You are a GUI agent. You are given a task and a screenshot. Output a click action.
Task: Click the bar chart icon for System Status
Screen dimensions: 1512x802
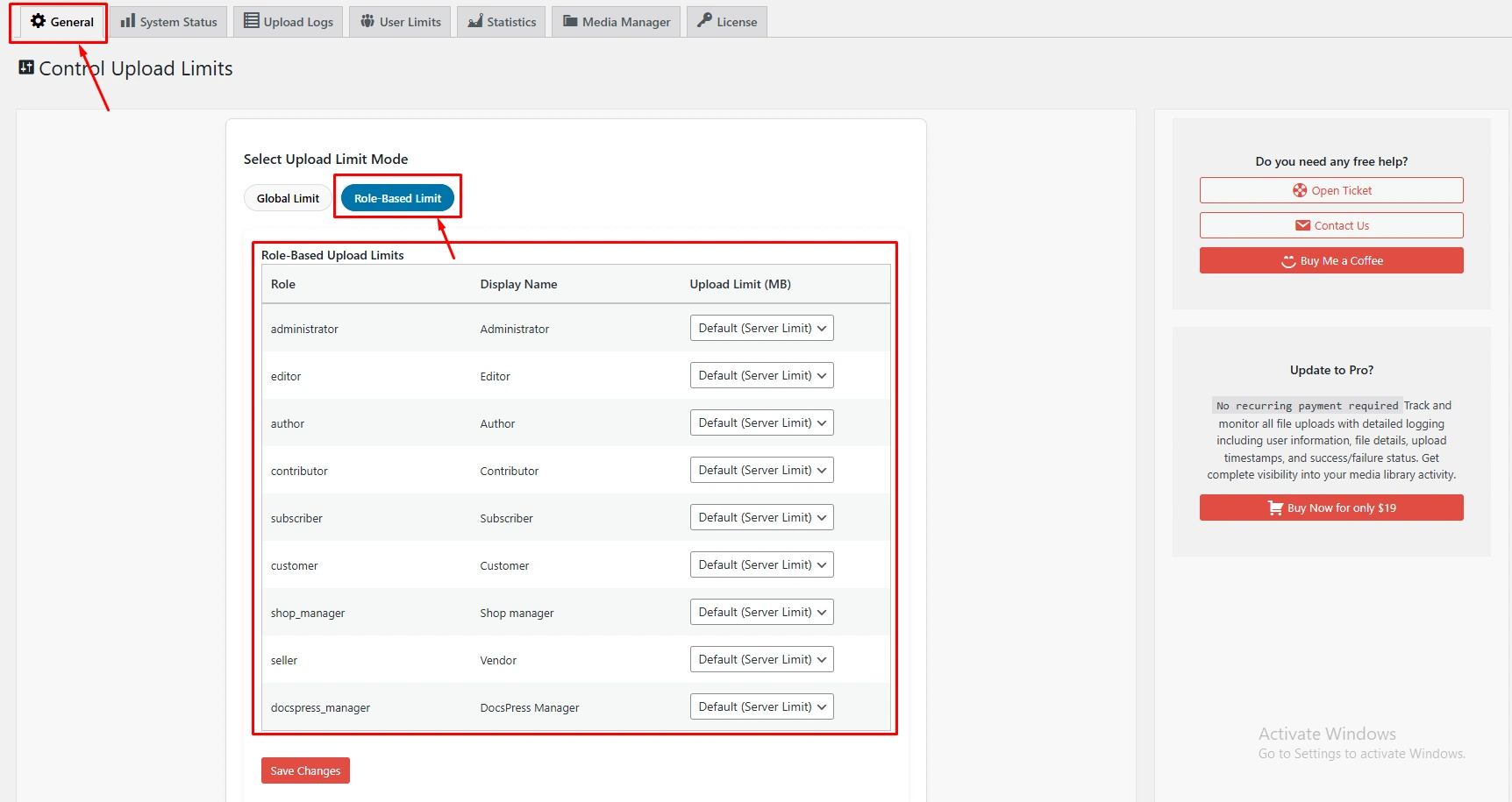[128, 21]
